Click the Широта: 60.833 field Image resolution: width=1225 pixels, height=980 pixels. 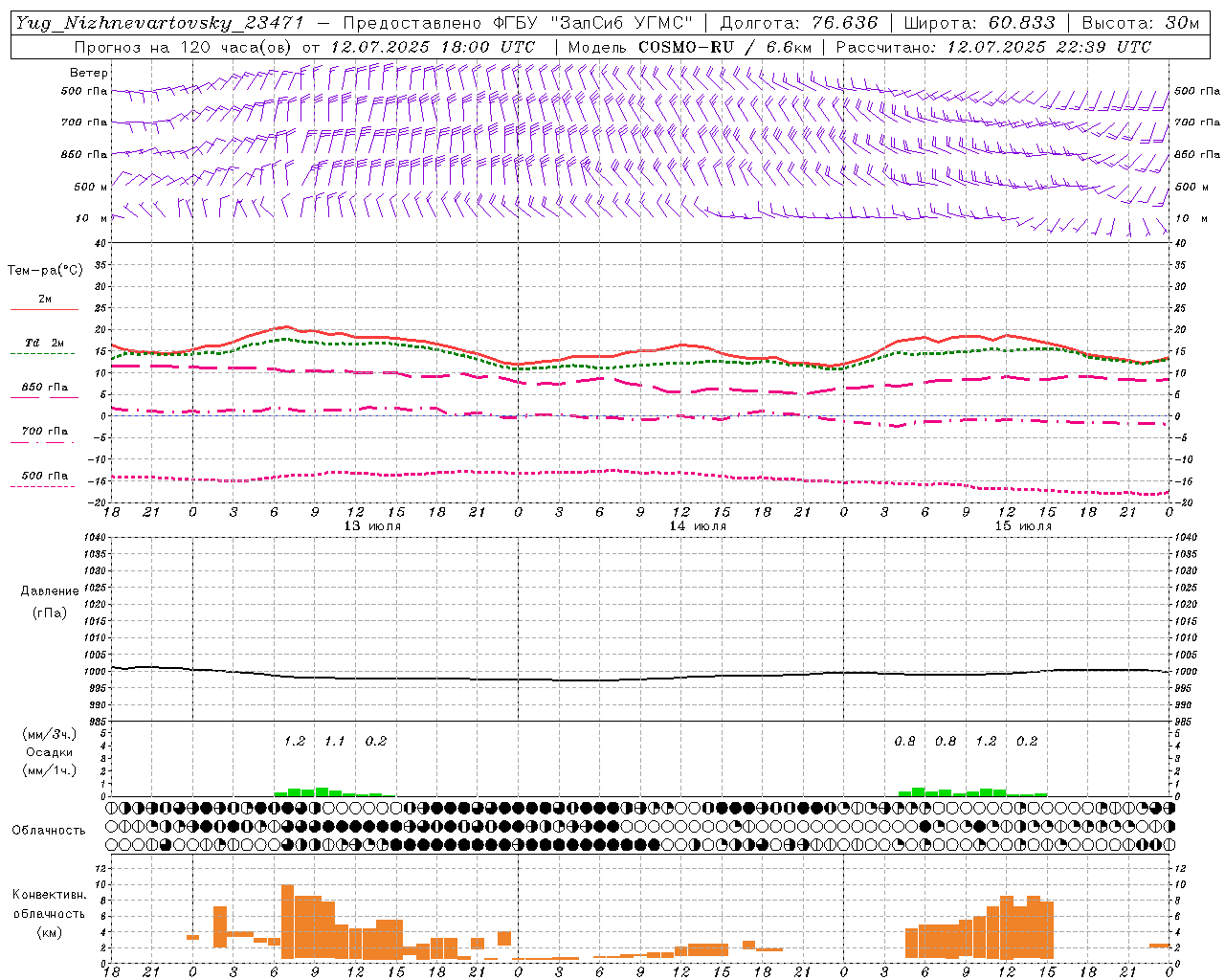[979, 23]
